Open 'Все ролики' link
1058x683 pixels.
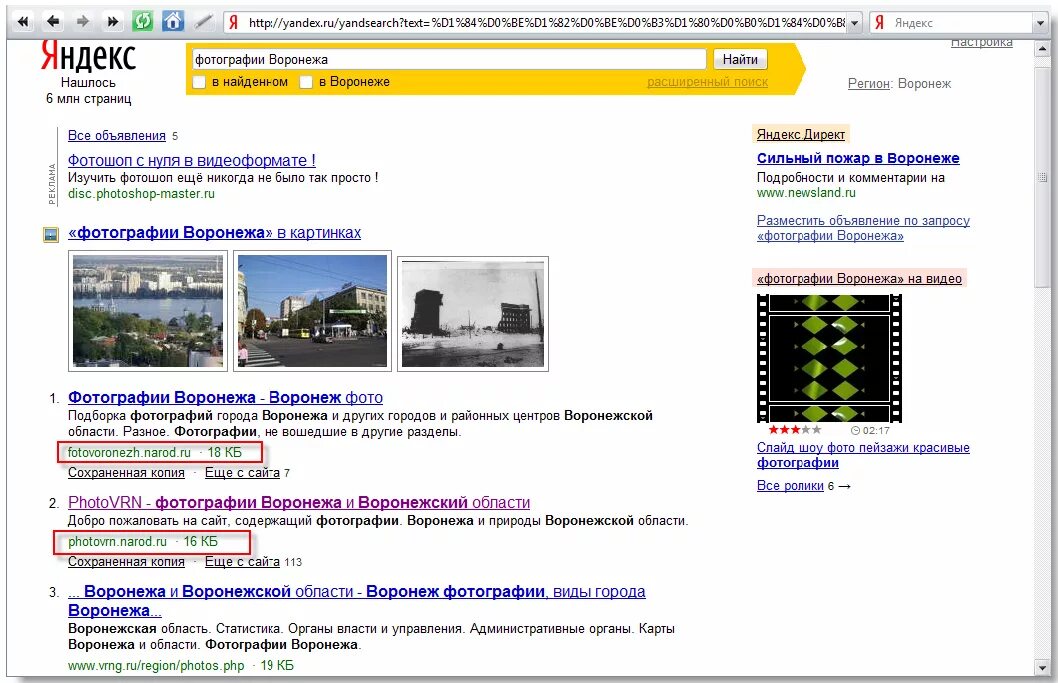[790, 485]
